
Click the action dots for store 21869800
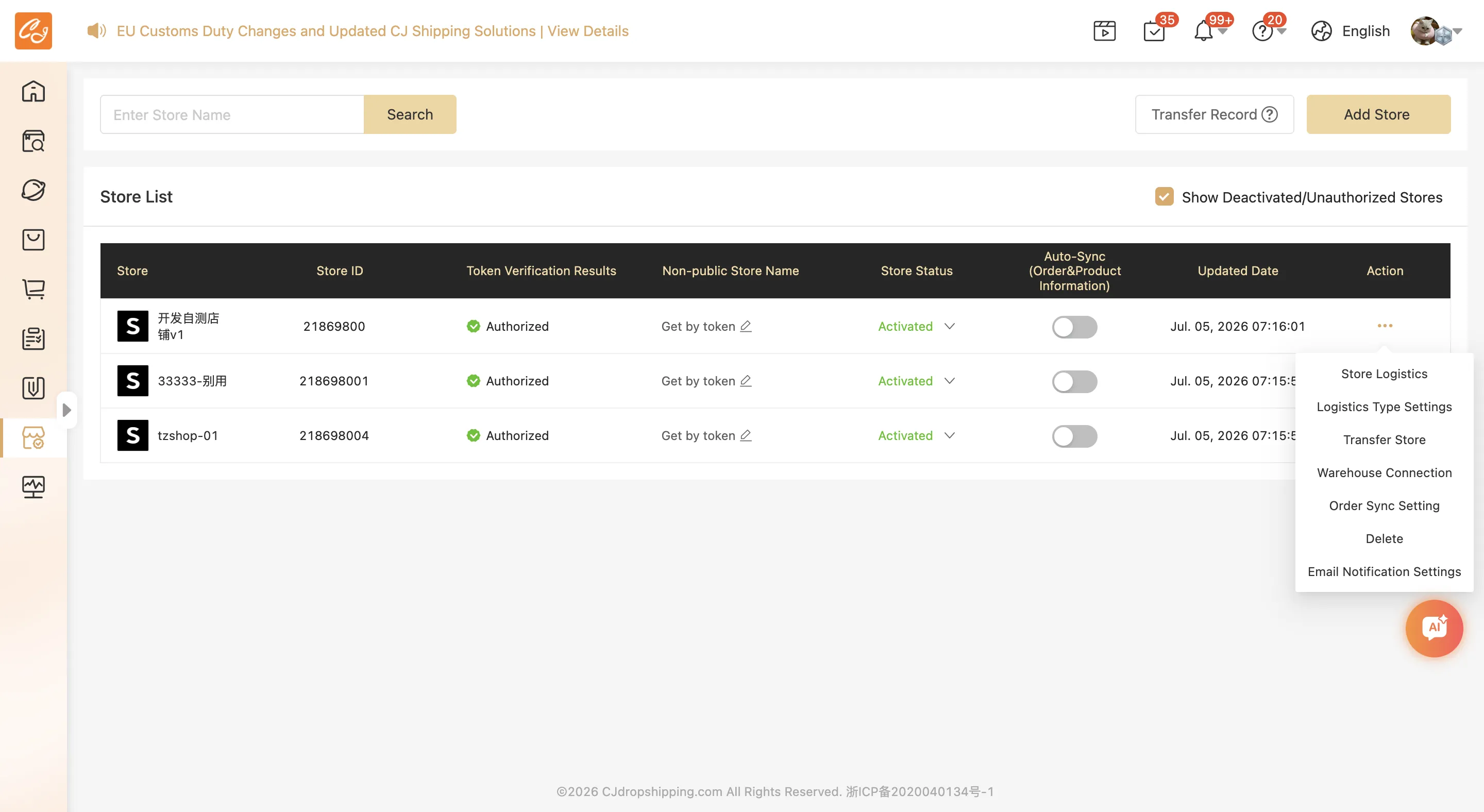click(x=1385, y=326)
